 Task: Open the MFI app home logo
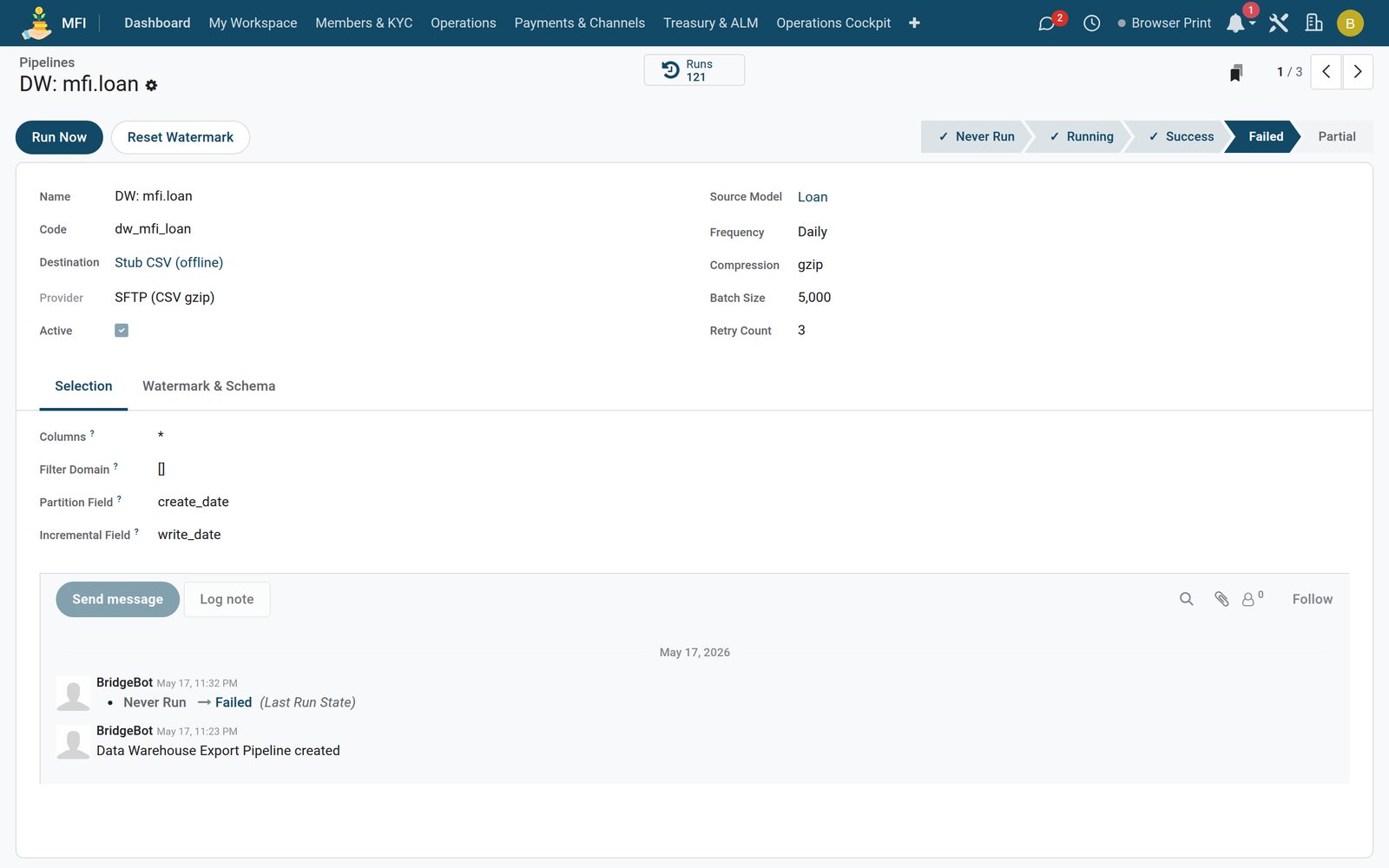36,23
